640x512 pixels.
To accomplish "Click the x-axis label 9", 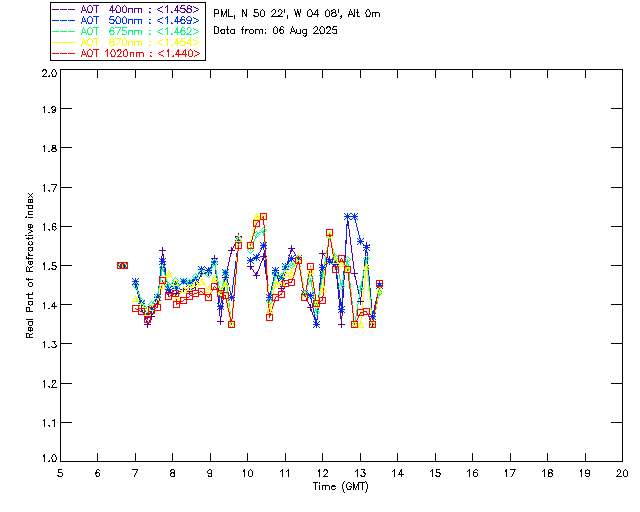I will tap(210, 474).
